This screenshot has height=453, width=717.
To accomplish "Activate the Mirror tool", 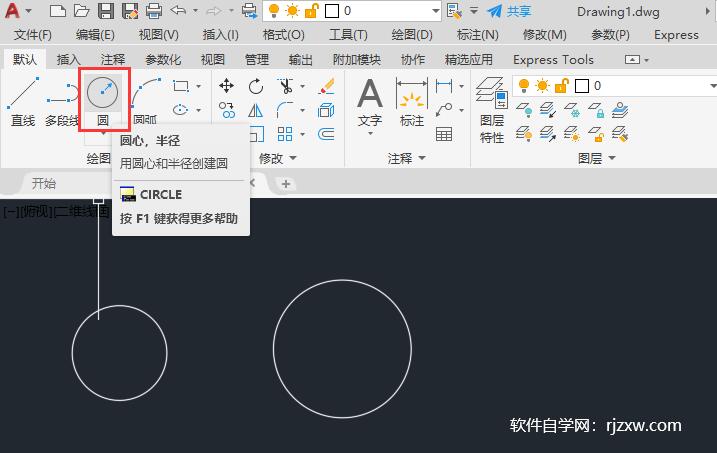I will tap(256, 110).
